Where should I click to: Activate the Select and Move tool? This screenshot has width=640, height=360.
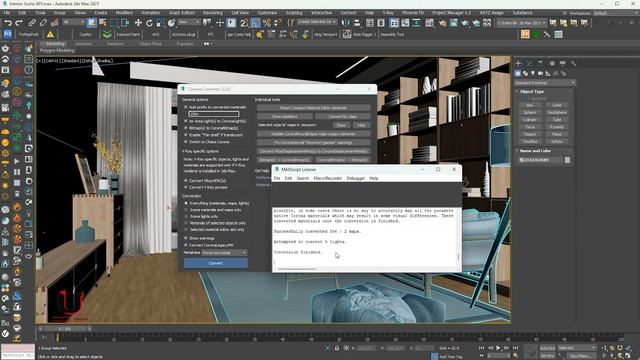click(138, 23)
